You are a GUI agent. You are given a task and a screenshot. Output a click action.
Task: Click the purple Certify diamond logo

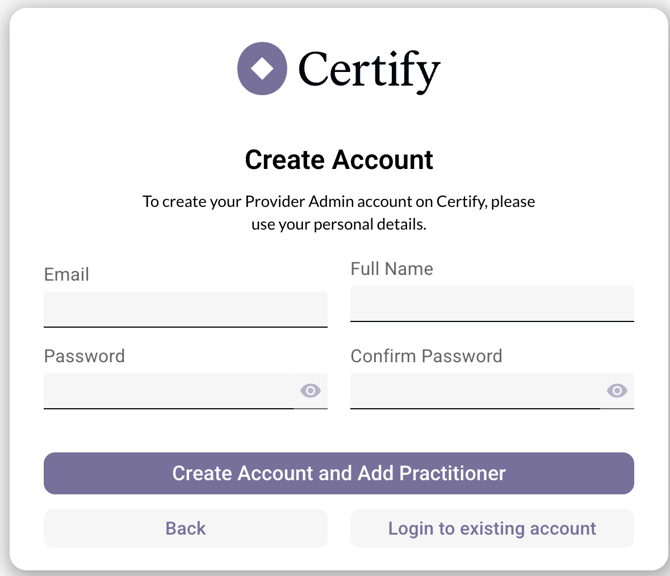click(262, 68)
